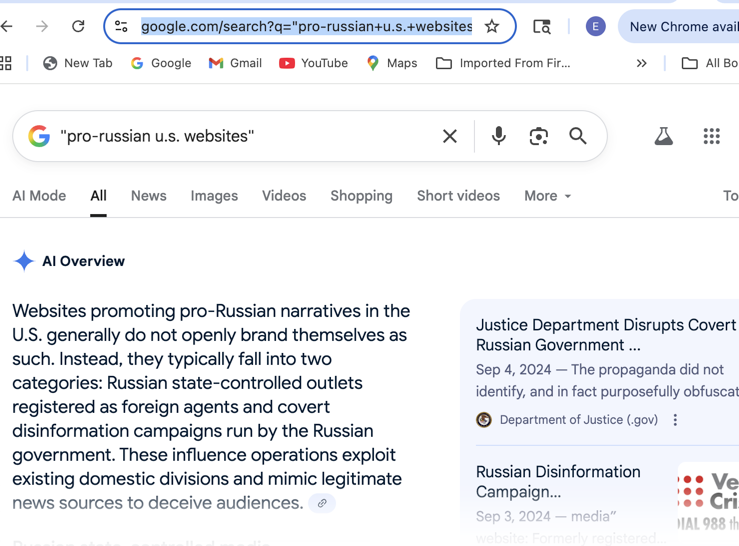The height and width of the screenshot is (546, 739).
Task: Click the magnifying glass search button
Action: pyautogui.click(x=578, y=136)
